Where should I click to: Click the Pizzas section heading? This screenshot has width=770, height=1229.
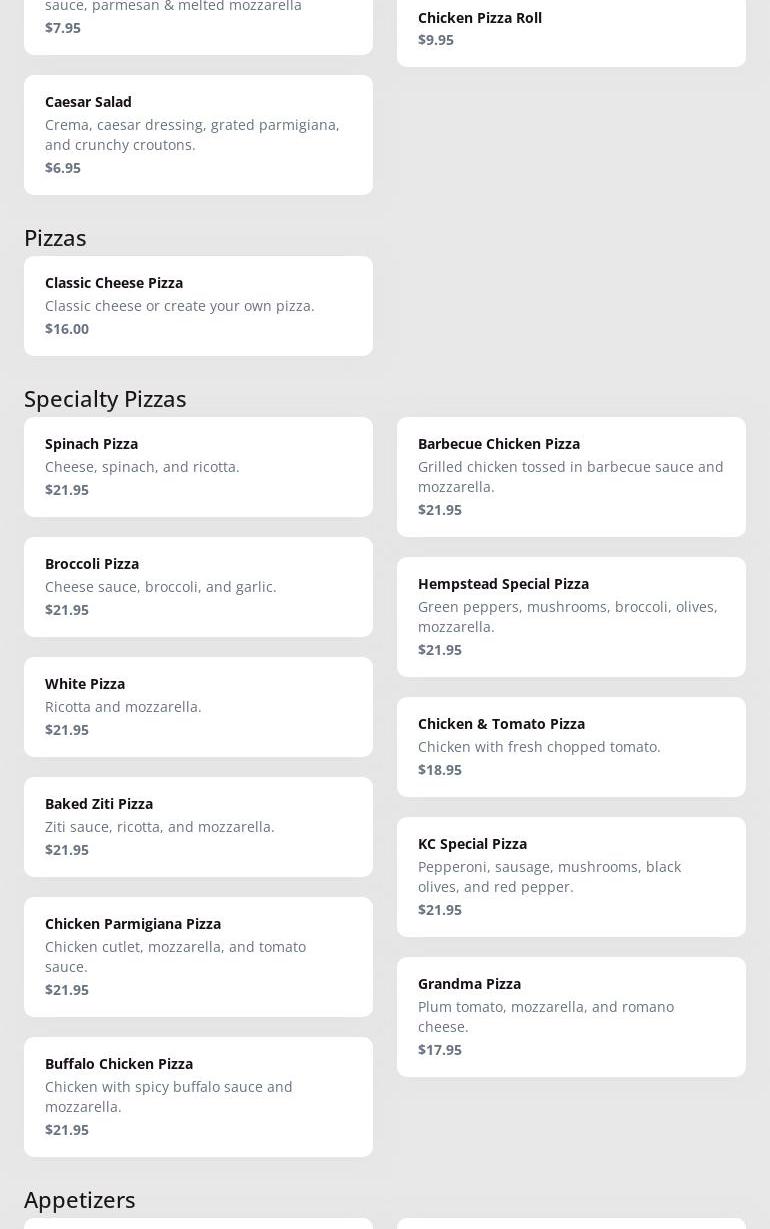(x=55, y=237)
